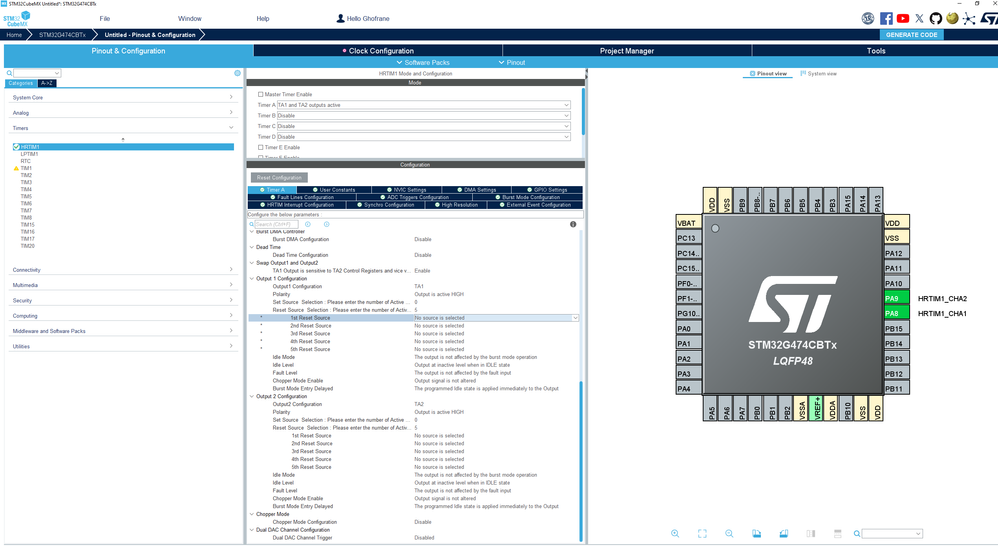Enable the Master Timer checkbox
The image size is (998, 547).
260,94
